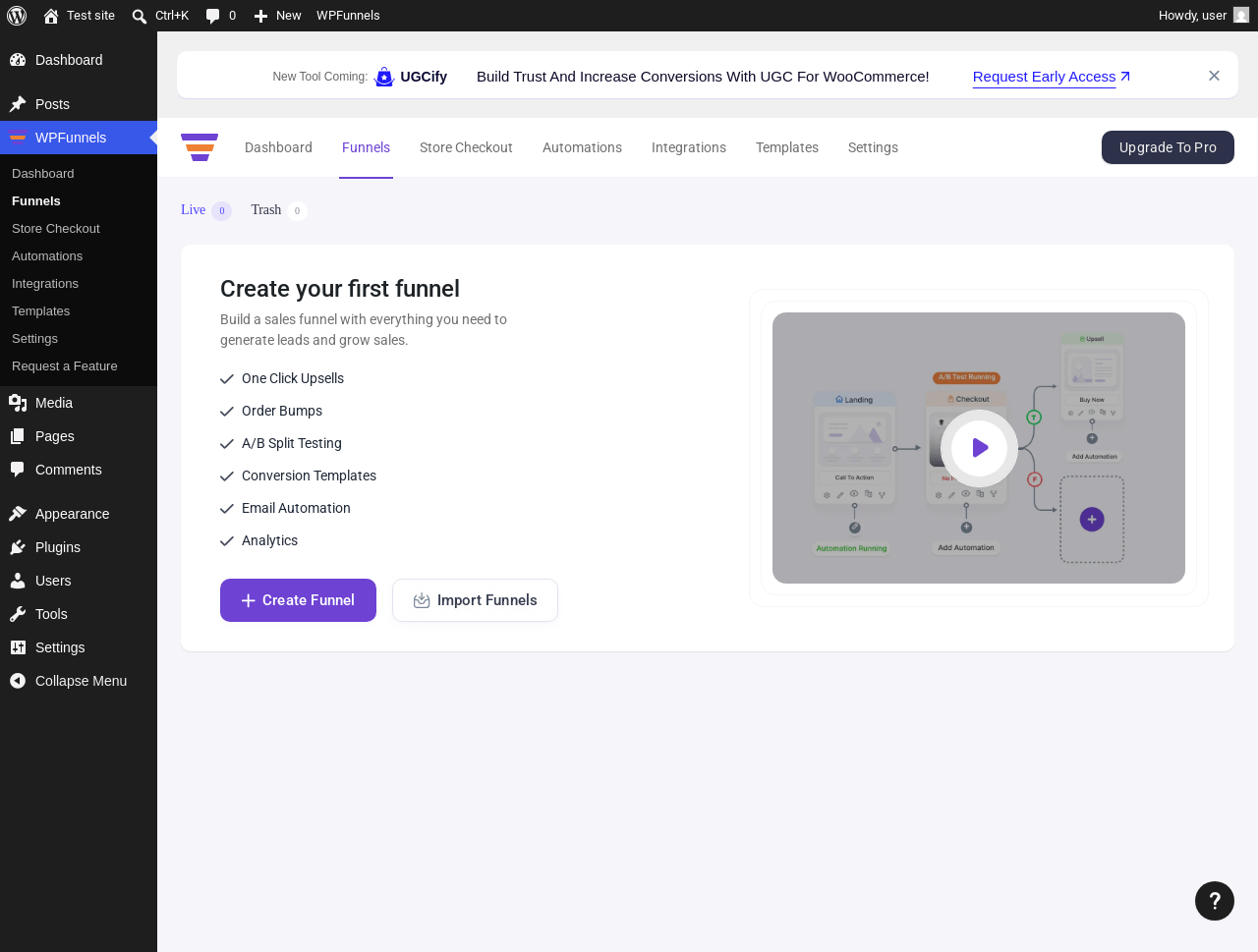Open Settings in WPFunnels sidebar submenu
The height and width of the screenshot is (952, 1258).
click(x=35, y=339)
